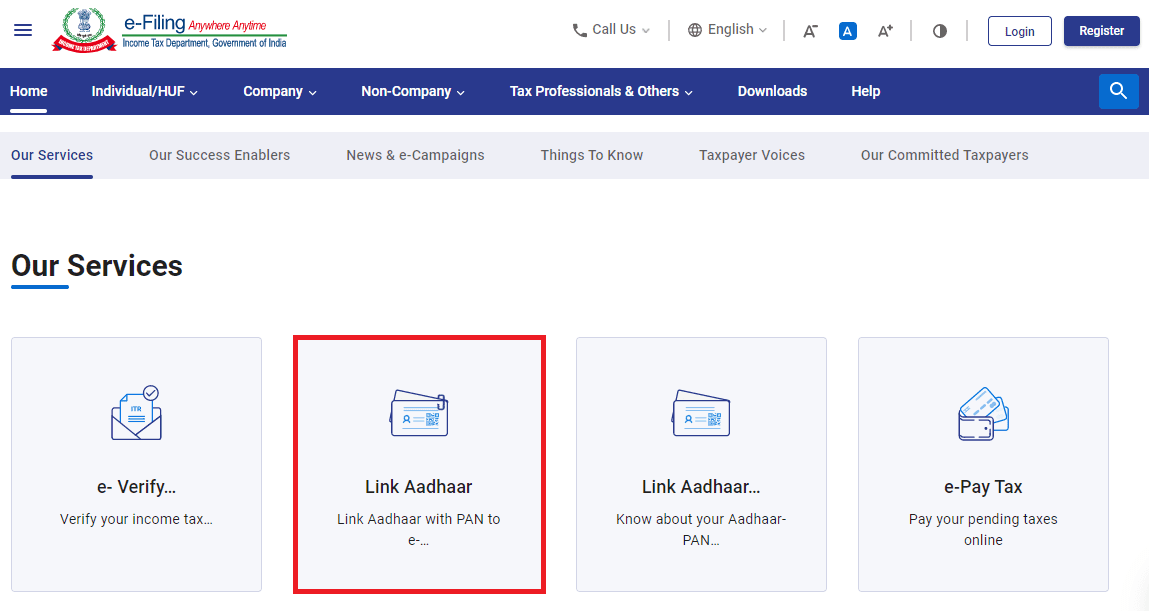Expand the Non-Company menu

pyautogui.click(x=413, y=92)
